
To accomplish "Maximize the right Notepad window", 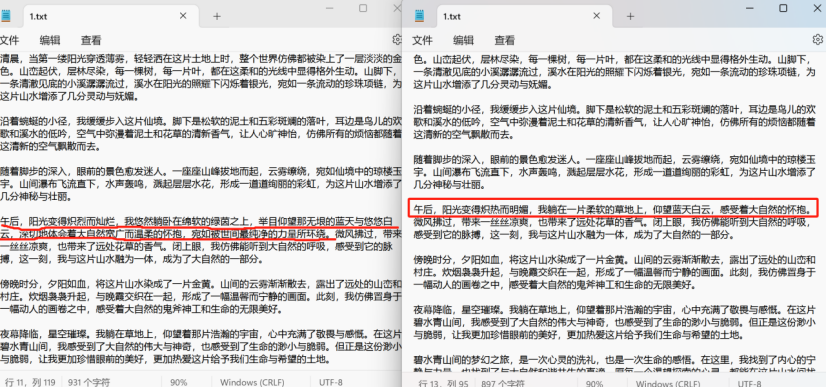I will [x=783, y=8].
